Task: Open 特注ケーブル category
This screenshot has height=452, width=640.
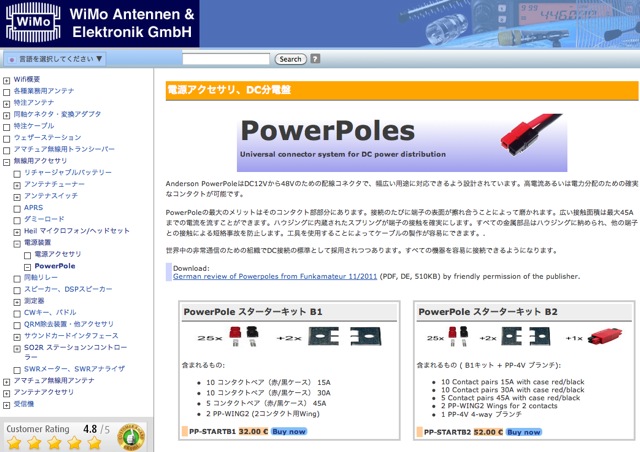Action: pos(33,126)
